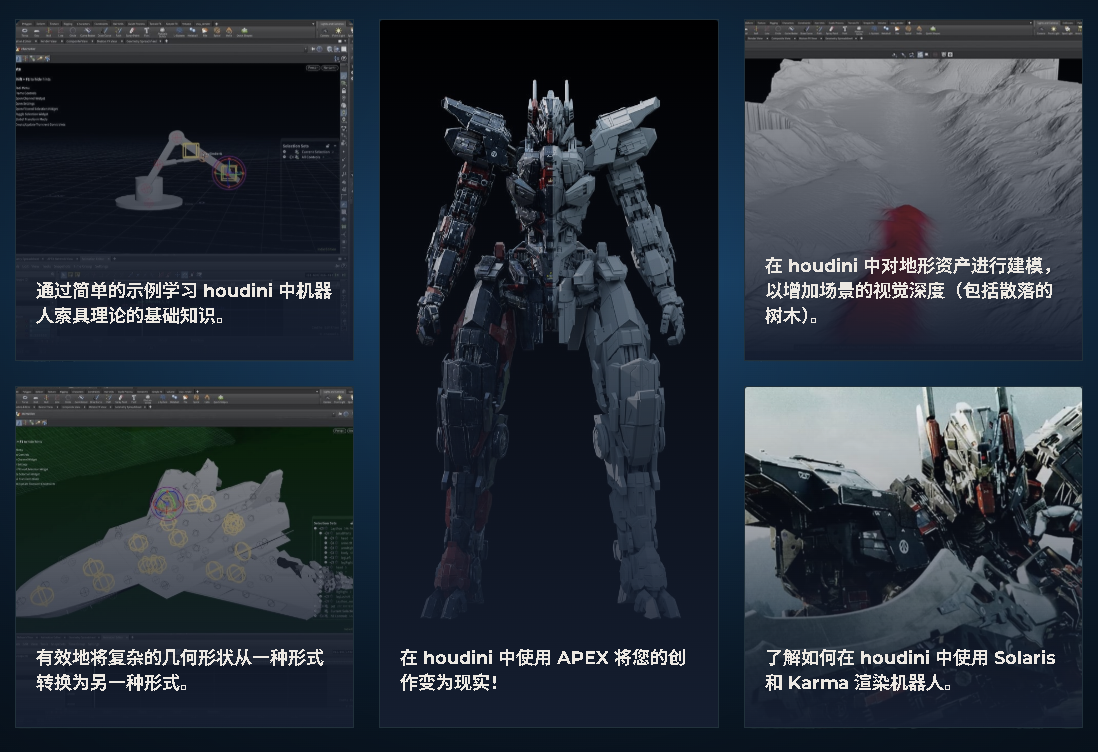
Task: Open the standing mech robot APEX card
Action: 549,373
